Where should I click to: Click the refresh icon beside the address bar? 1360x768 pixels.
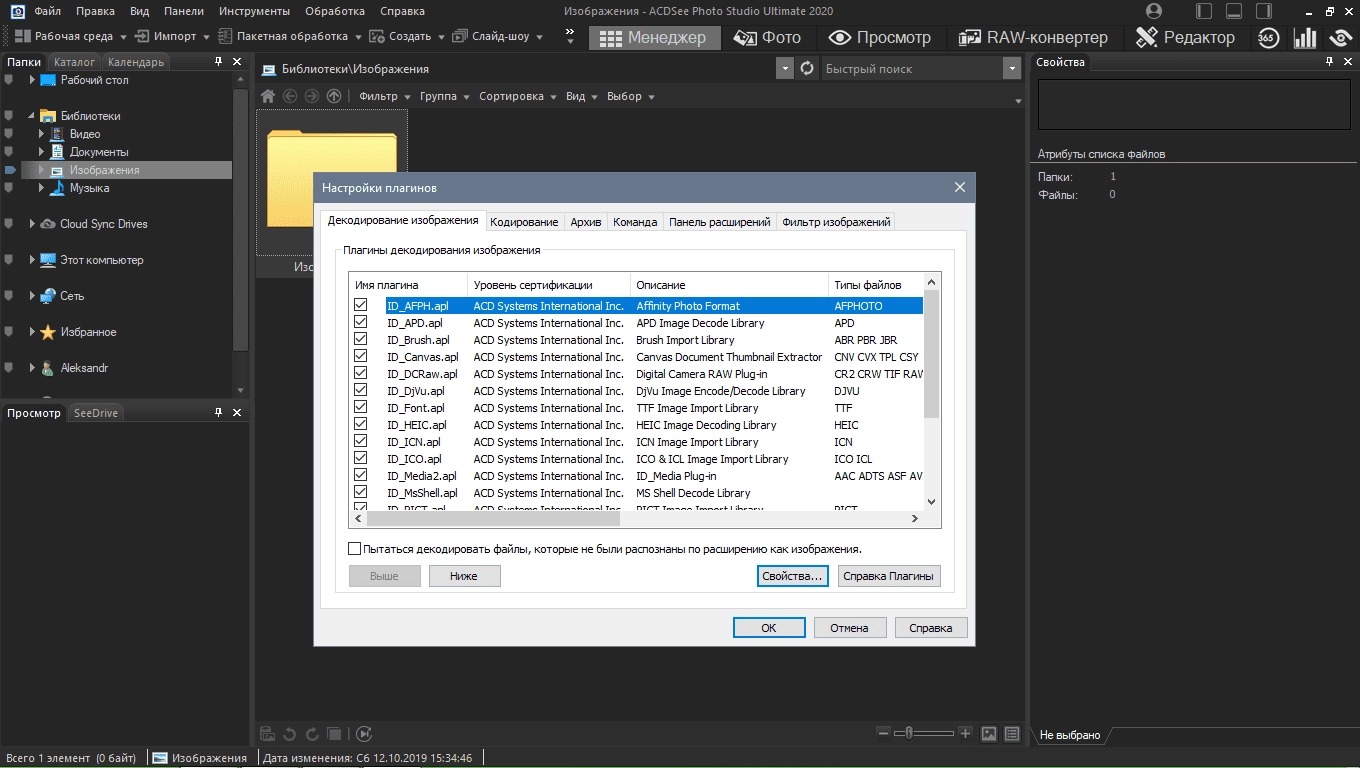pyautogui.click(x=807, y=69)
